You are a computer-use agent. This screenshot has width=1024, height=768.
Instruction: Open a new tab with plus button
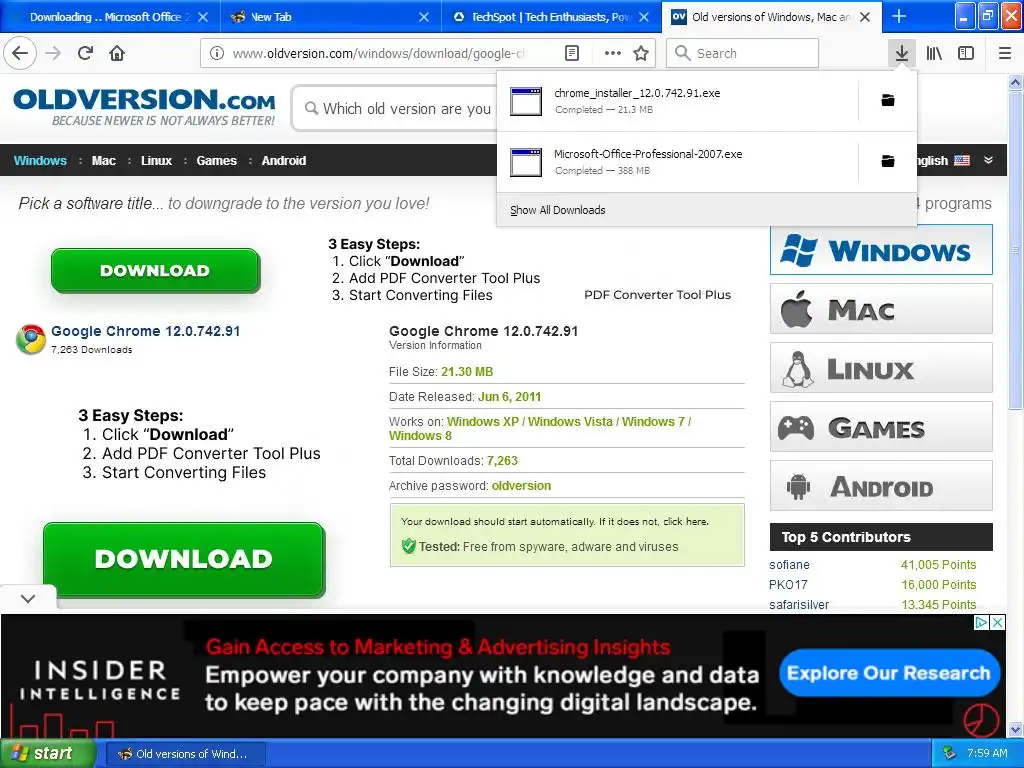click(899, 16)
